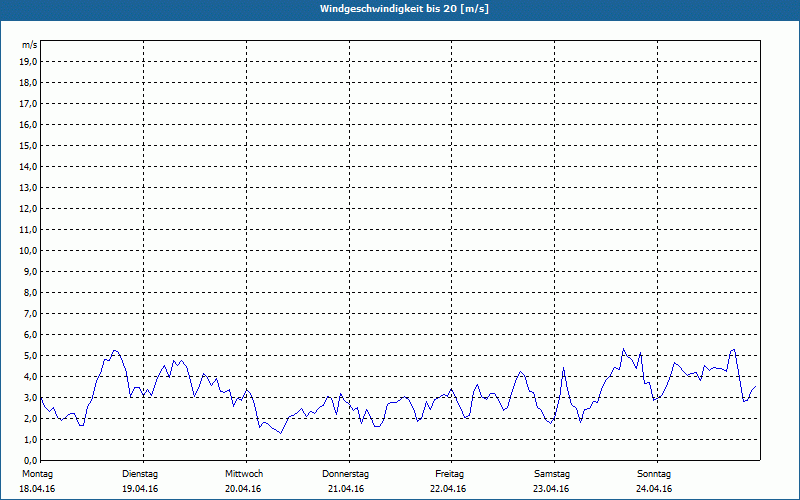Viewport: 800px width, 500px height.
Task: Select the 16,0 y-axis label
Action: (x=28, y=124)
